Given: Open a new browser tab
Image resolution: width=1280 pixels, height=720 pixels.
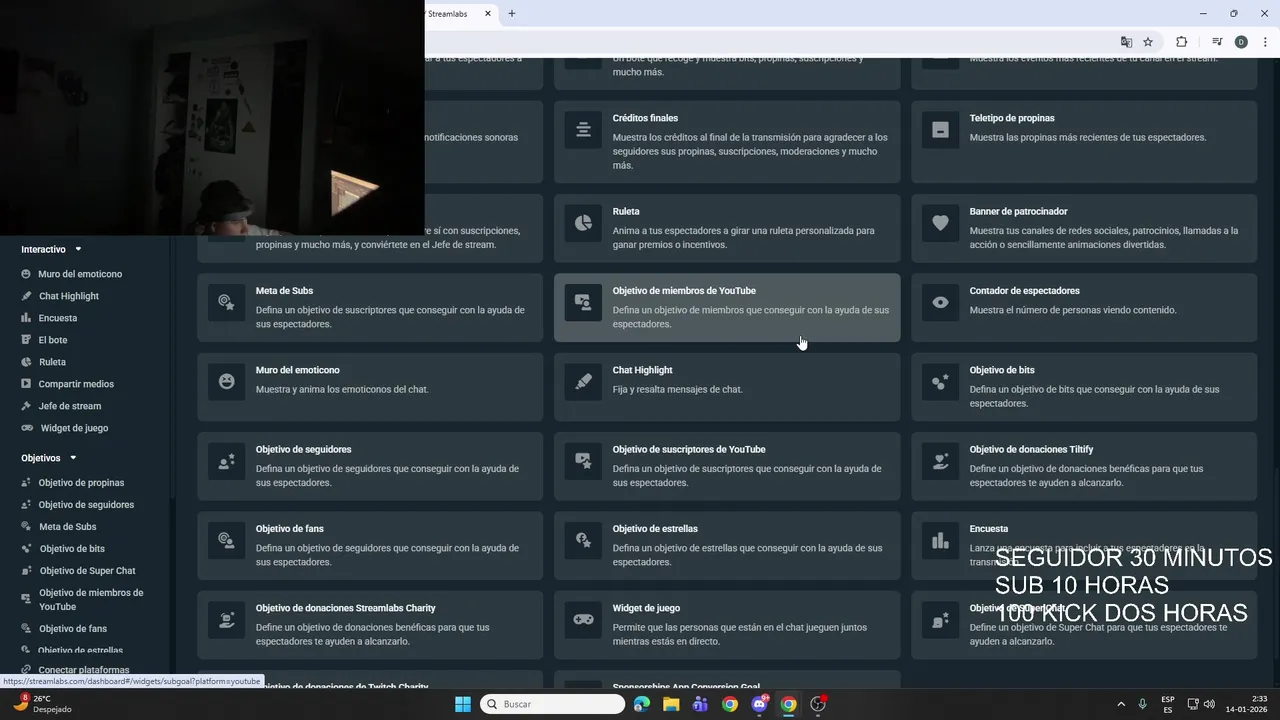Looking at the screenshot, I should 512,14.
